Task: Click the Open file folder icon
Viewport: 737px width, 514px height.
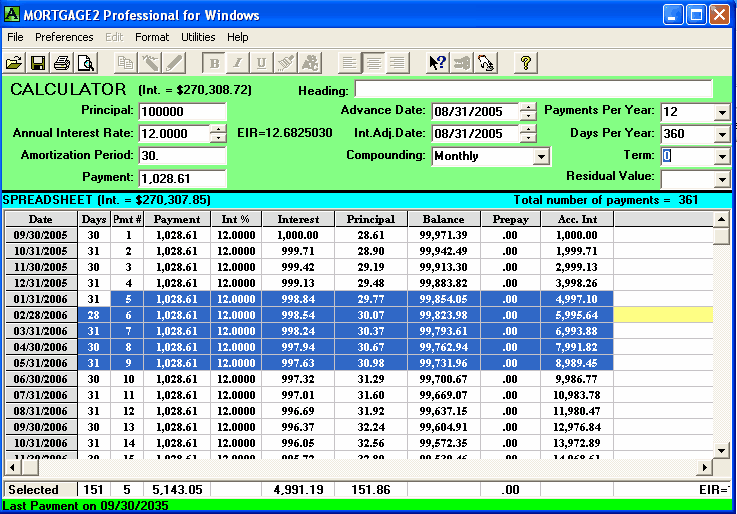Action: tap(14, 63)
